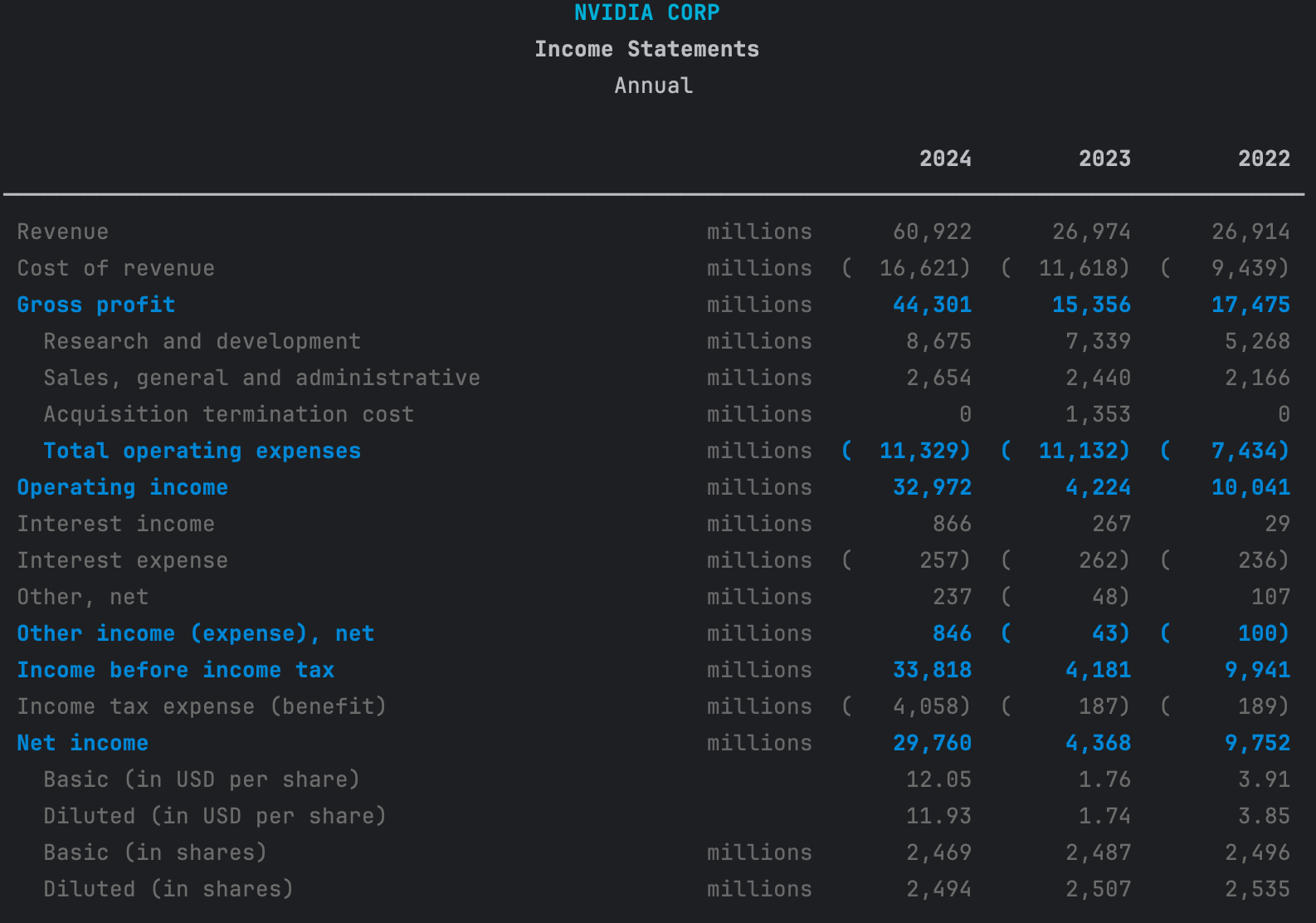Click the Operating income row label

[123, 487]
